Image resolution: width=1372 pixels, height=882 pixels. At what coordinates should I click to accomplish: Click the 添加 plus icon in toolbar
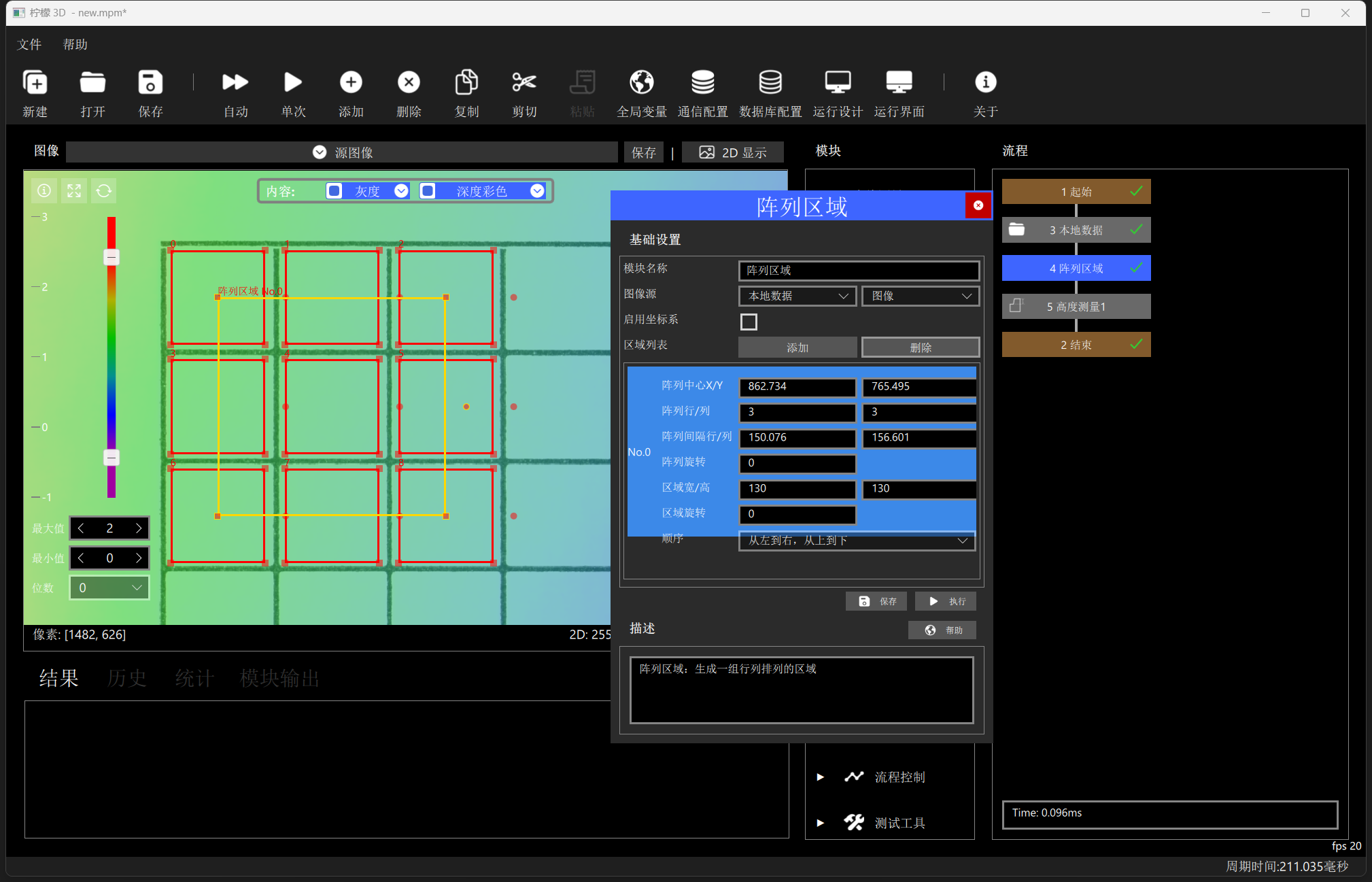(351, 82)
